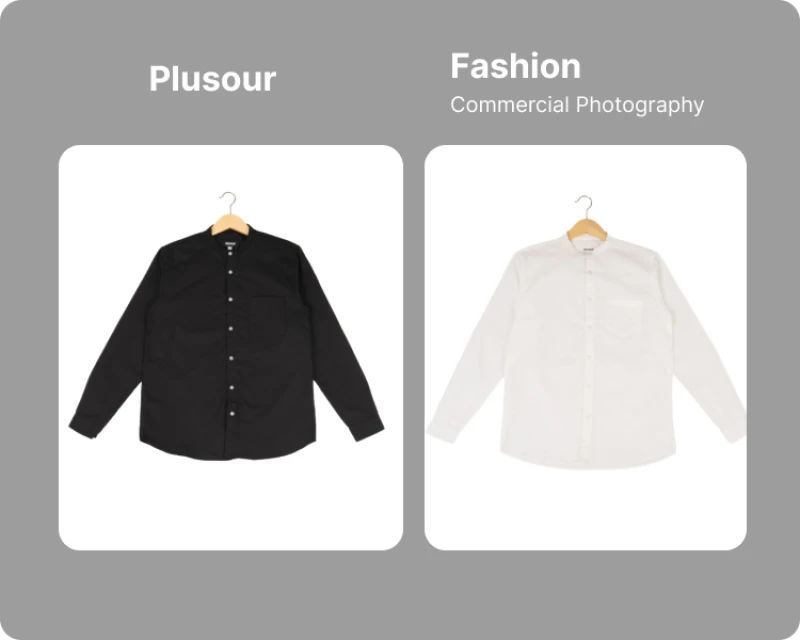This screenshot has width=800, height=640.
Task: Click the black shirt's left sleeve cuff
Action: coord(83,426)
